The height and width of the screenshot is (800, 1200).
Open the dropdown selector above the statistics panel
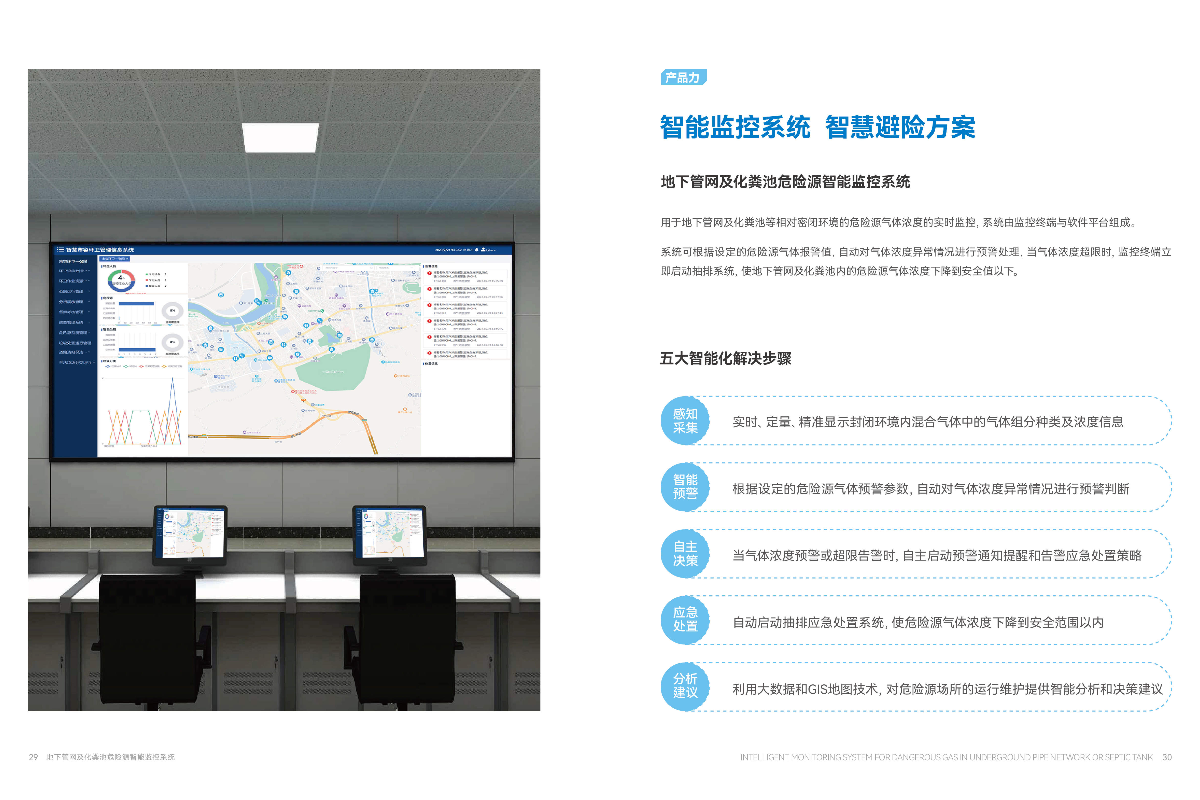[116, 259]
